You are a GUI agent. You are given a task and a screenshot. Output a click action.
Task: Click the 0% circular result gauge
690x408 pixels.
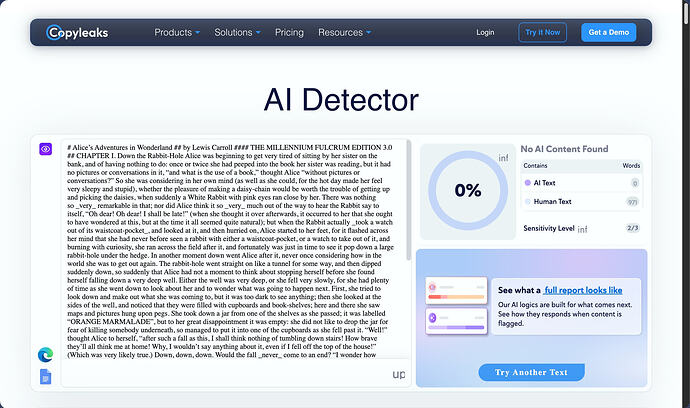coord(468,190)
